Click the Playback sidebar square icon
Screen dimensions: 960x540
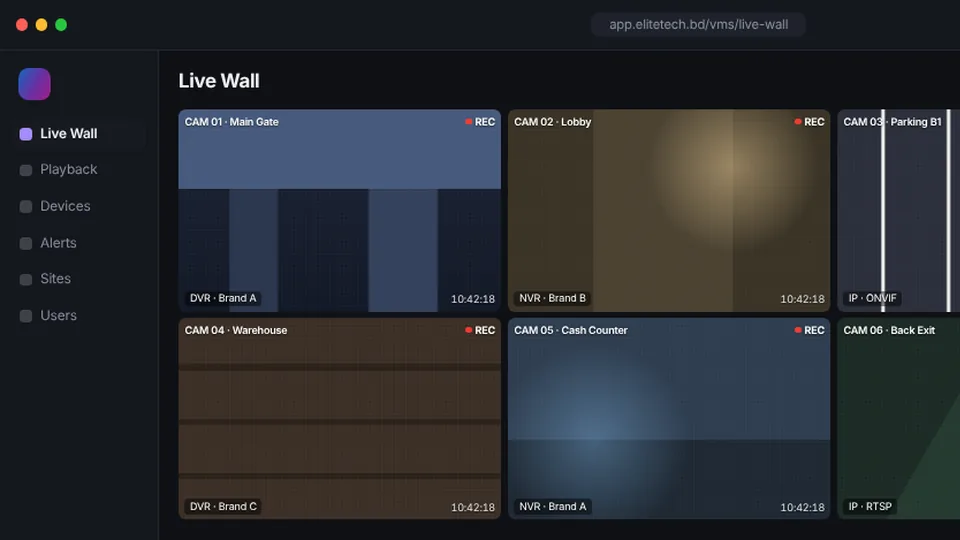[26, 170]
